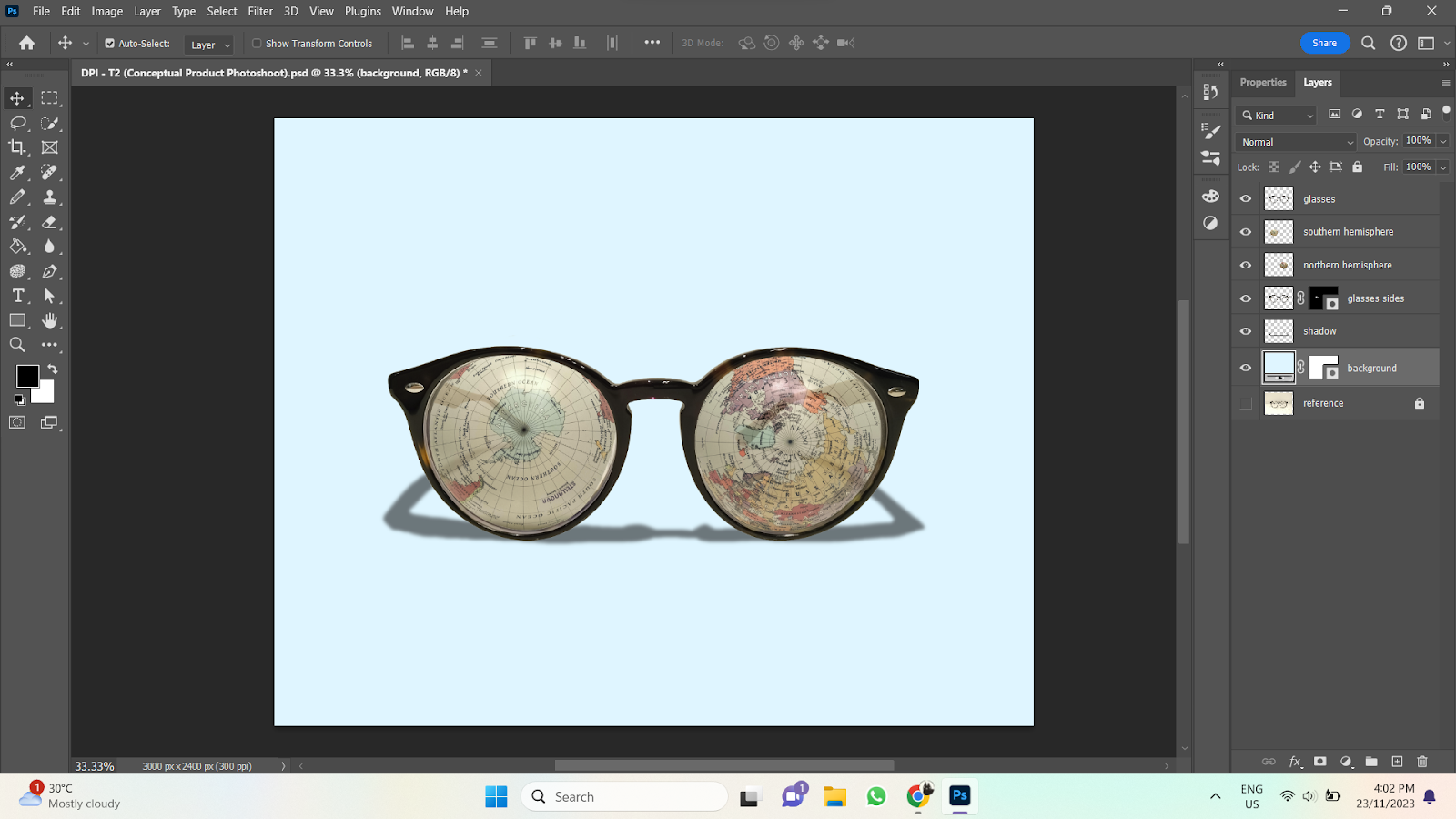Image resolution: width=1456 pixels, height=819 pixels.
Task: Create a new layer icon
Action: tap(1397, 762)
